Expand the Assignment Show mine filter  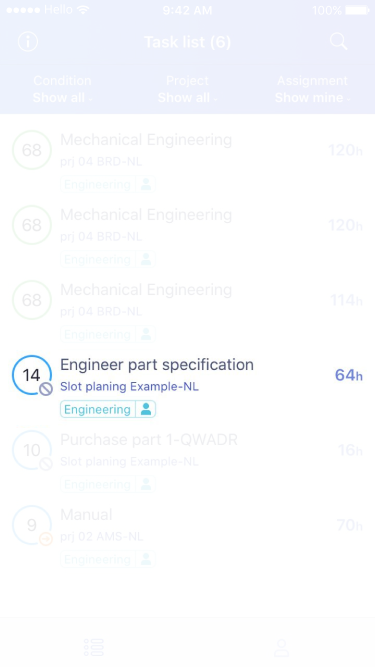(312, 89)
